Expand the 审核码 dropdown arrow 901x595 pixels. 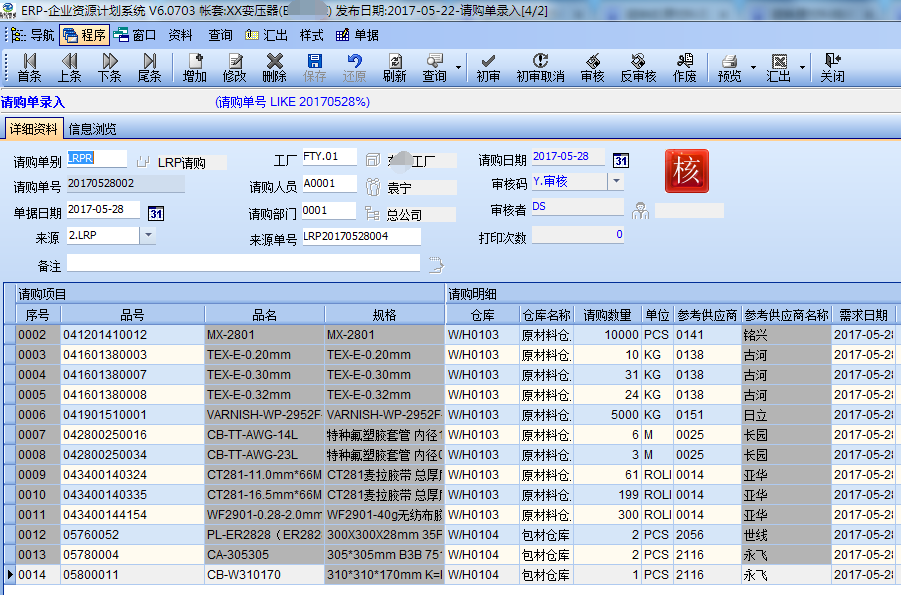point(616,182)
